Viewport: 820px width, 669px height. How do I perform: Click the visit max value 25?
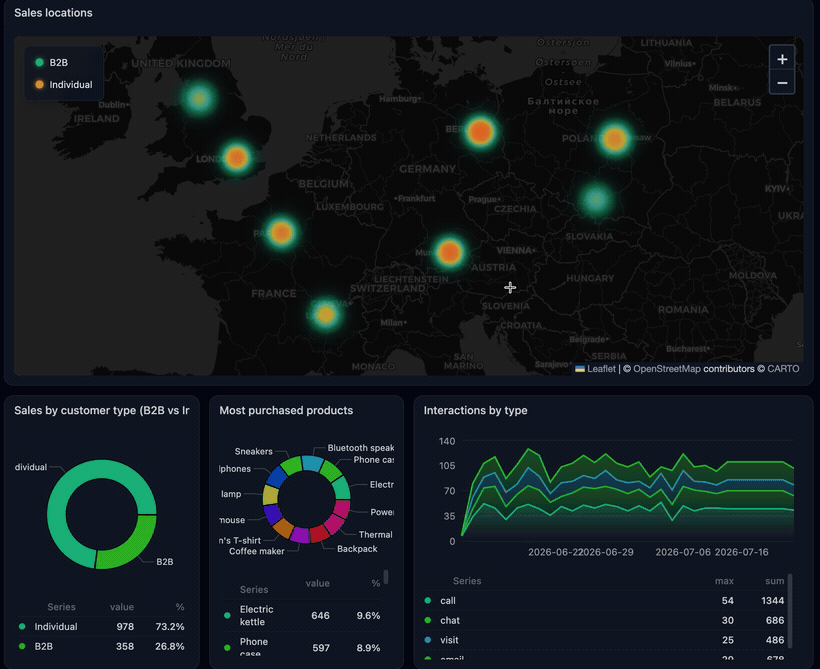727,640
